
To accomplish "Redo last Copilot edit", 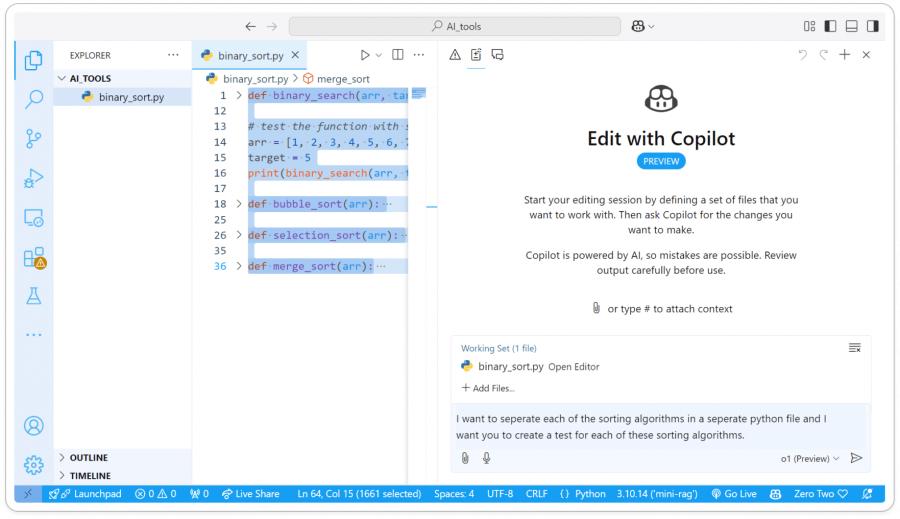I will [824, 55].
